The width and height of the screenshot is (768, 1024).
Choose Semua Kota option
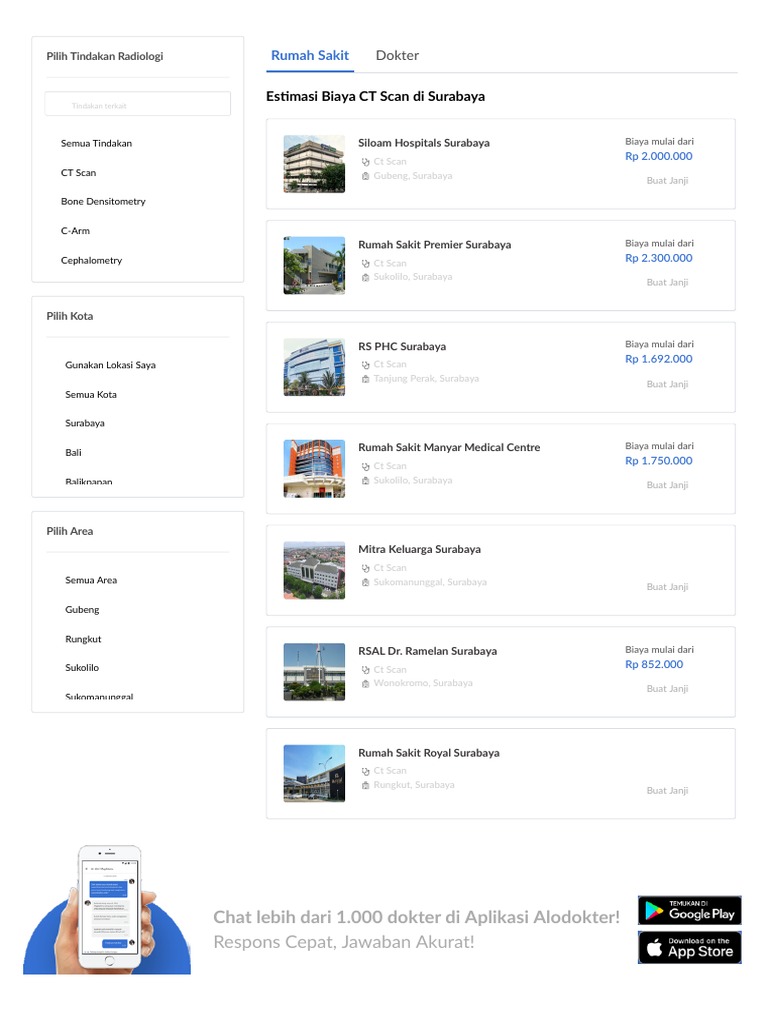91,394
